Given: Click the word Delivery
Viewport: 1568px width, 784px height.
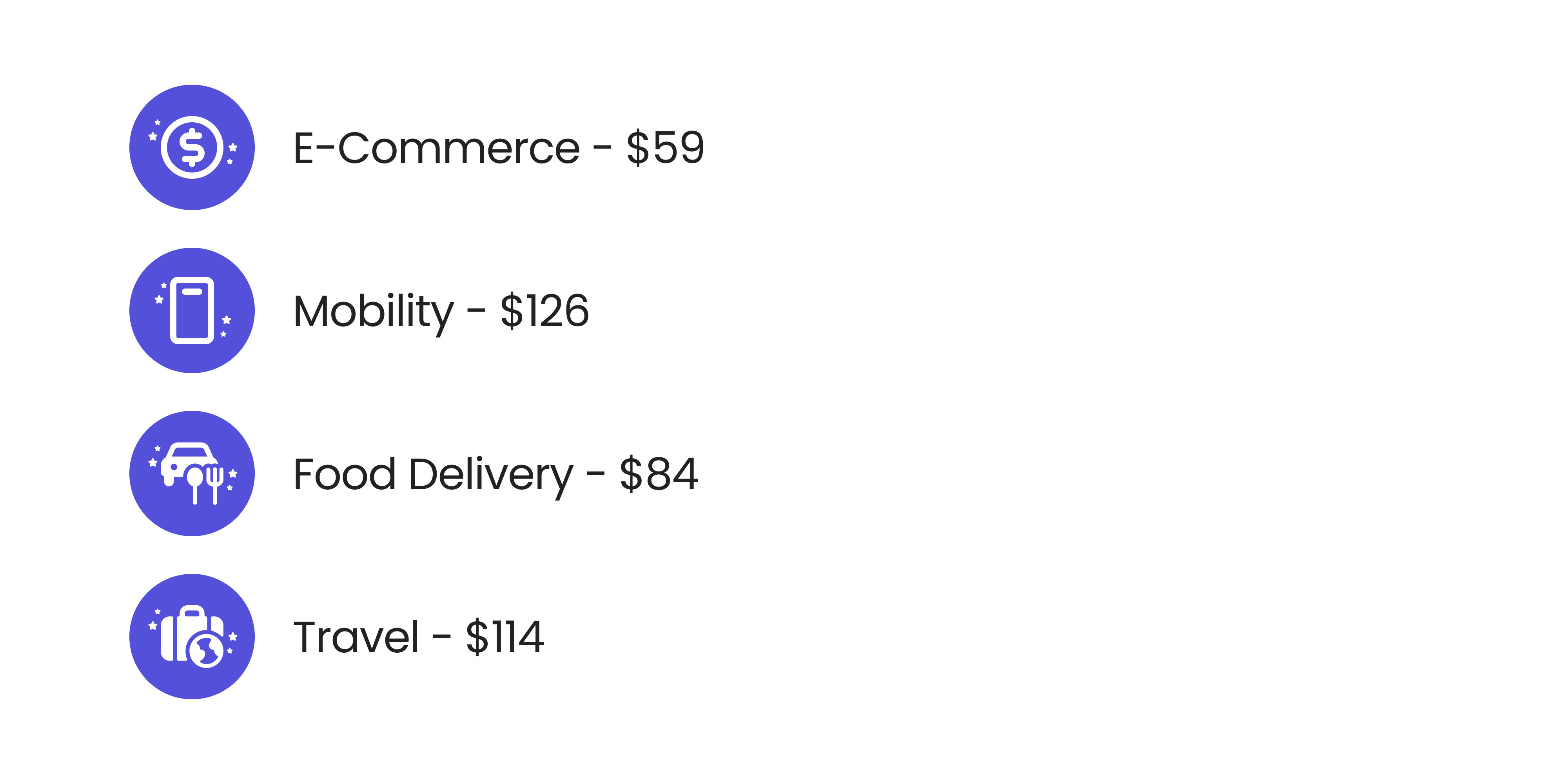Looking at the screenshot, I should (491, 475).
